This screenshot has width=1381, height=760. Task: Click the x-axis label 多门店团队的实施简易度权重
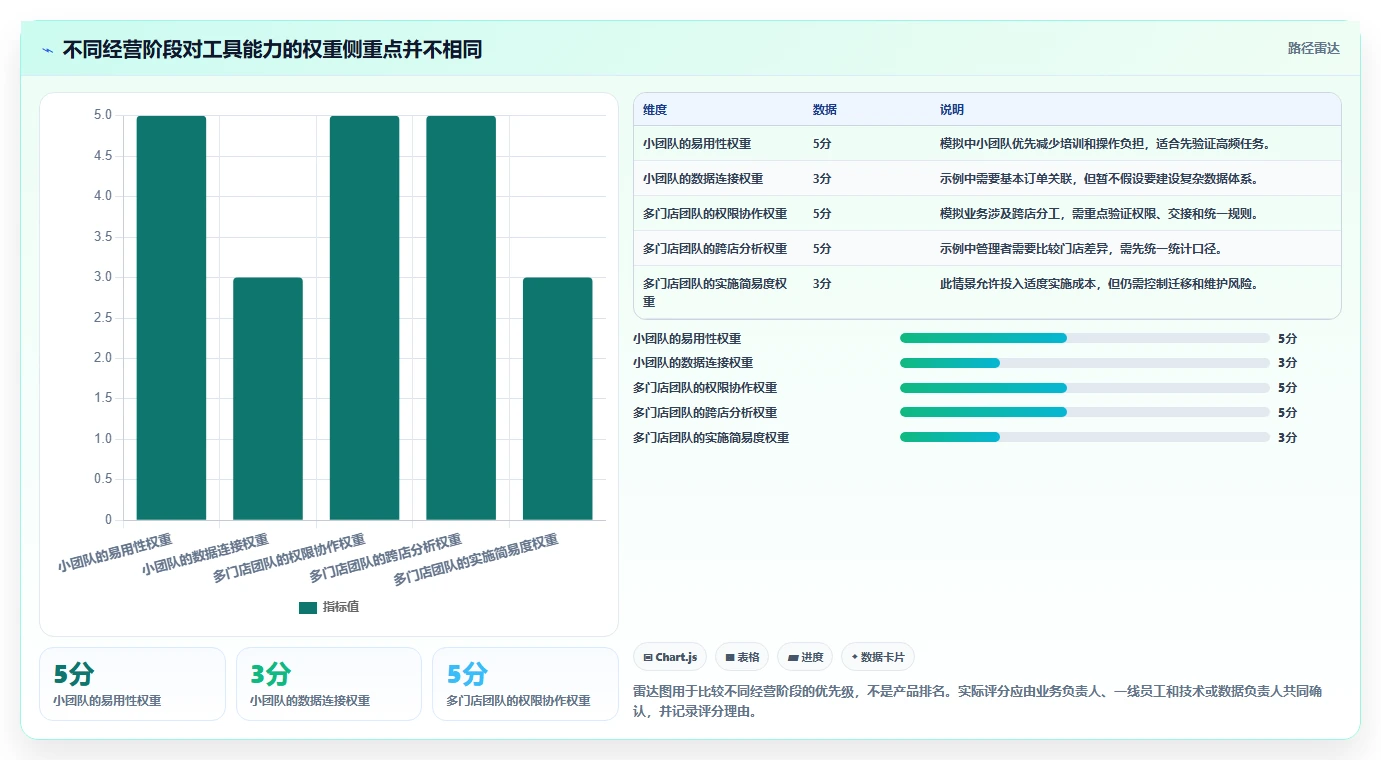476,560
